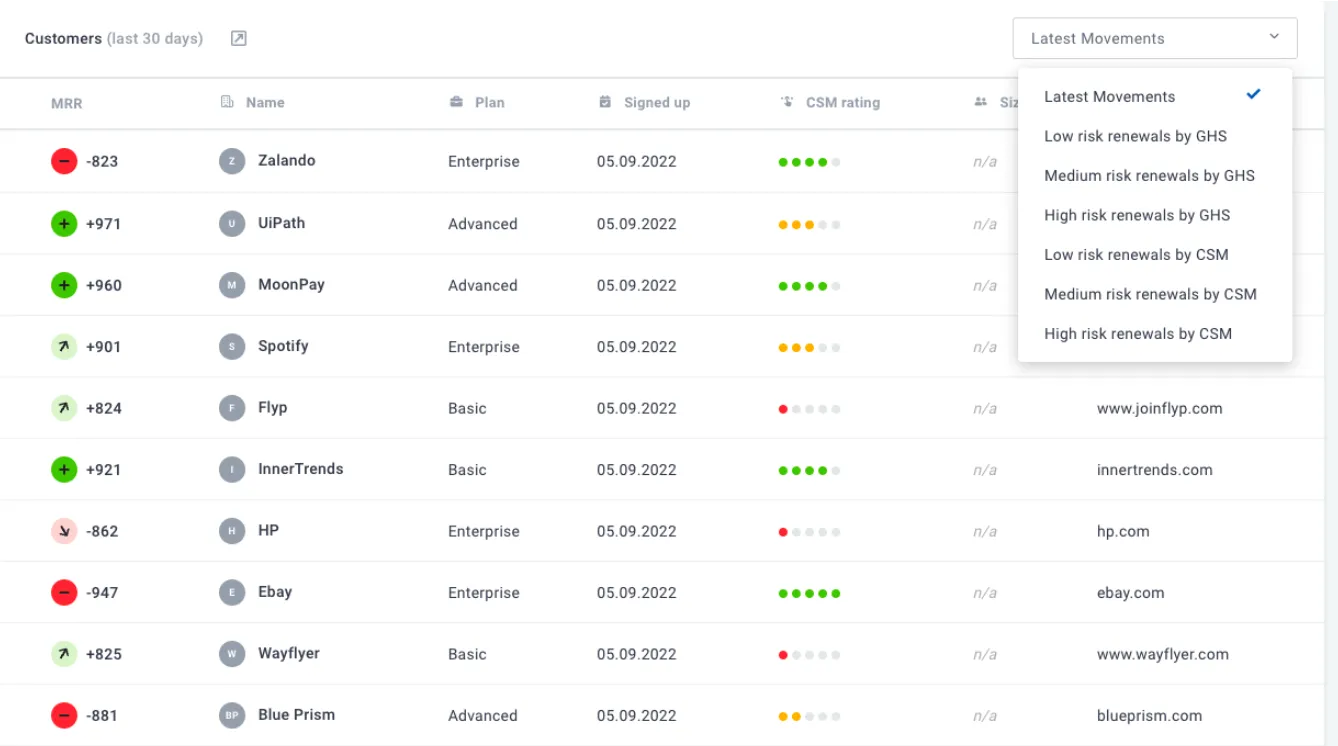Open the hp.com website link
The height and width of the screenshot is (746, 1338).
click(1123, 531)
